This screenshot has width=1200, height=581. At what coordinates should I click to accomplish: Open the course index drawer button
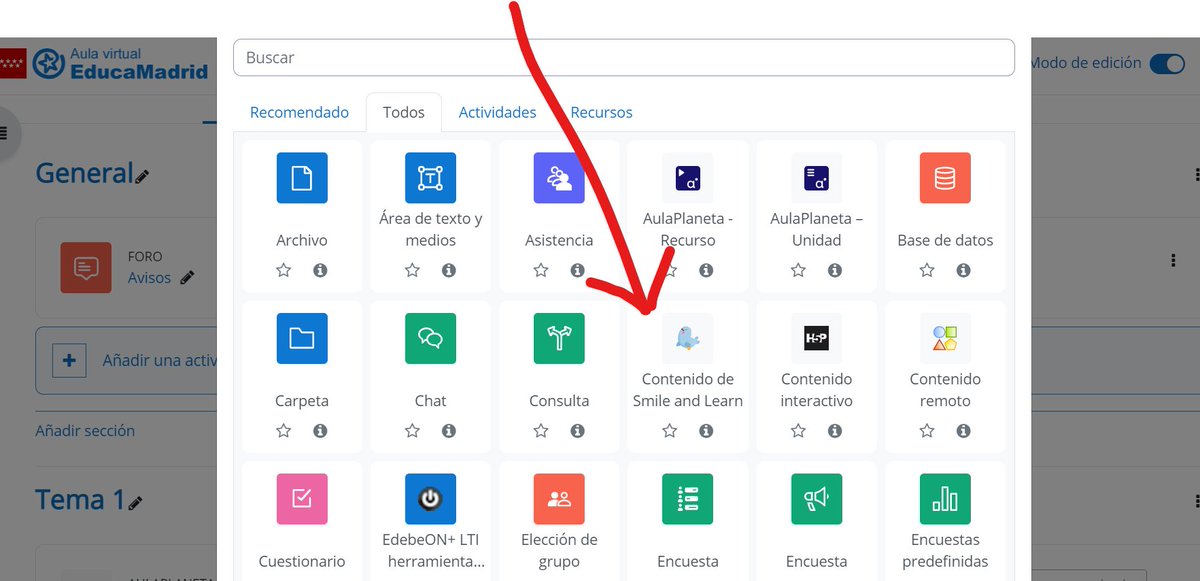pos(5,131)
